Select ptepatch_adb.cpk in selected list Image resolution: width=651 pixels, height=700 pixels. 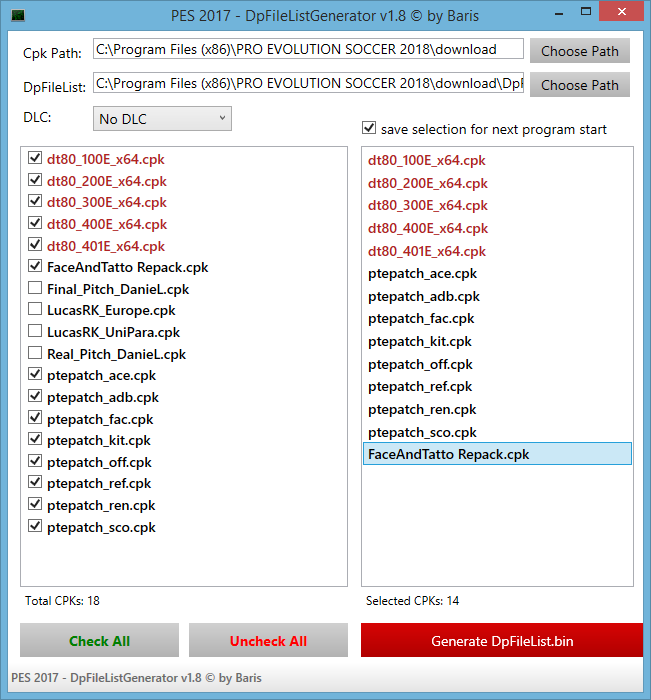point(497,296)
